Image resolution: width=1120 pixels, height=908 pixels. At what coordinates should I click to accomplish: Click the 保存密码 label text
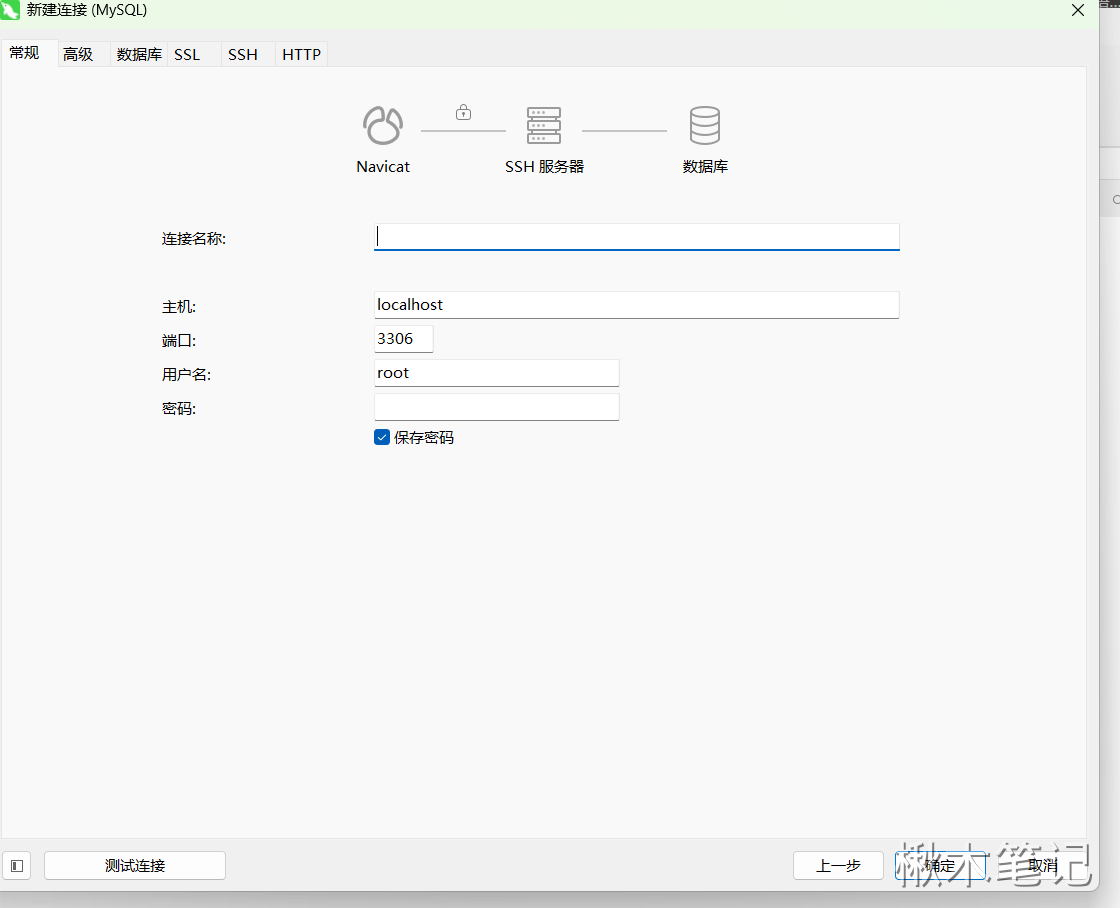pyautogui.click(x=424, y=438)
